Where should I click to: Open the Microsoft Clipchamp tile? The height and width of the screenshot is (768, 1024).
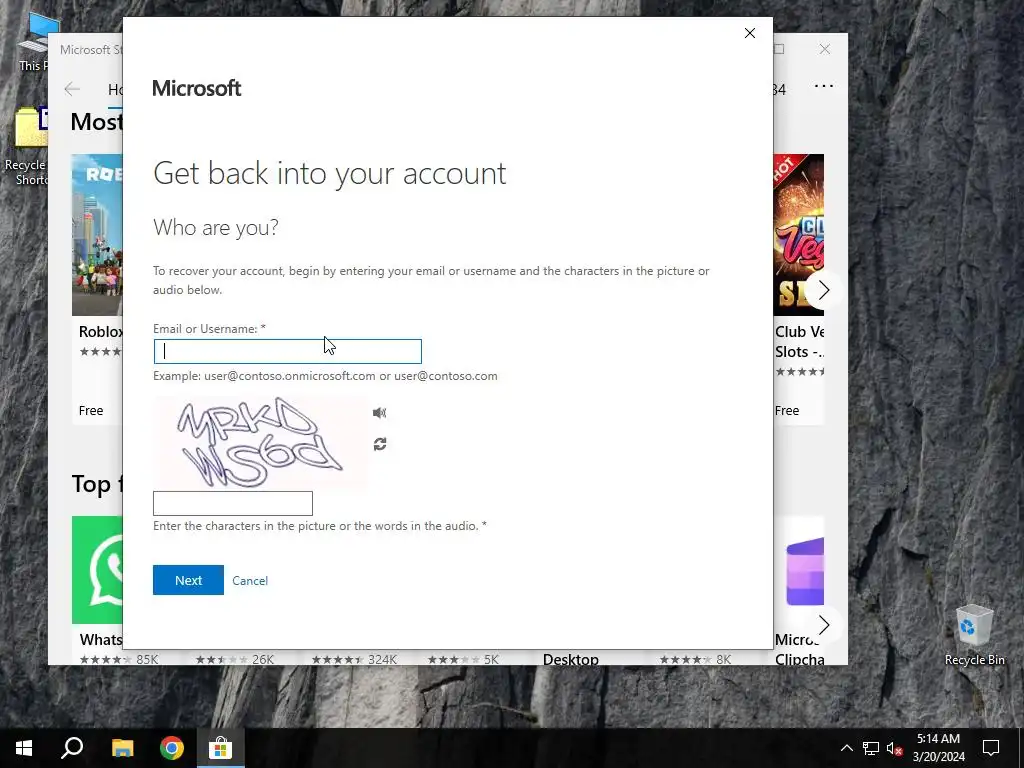799,590
